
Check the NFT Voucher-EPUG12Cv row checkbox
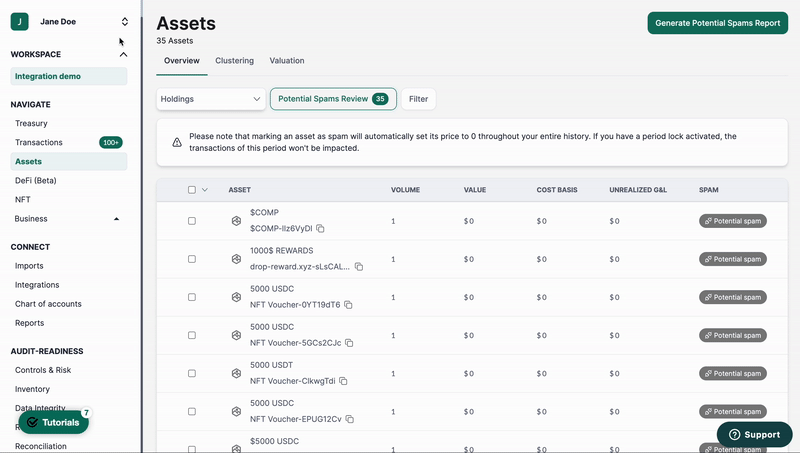pyautogui.click(x=192, y=411)
